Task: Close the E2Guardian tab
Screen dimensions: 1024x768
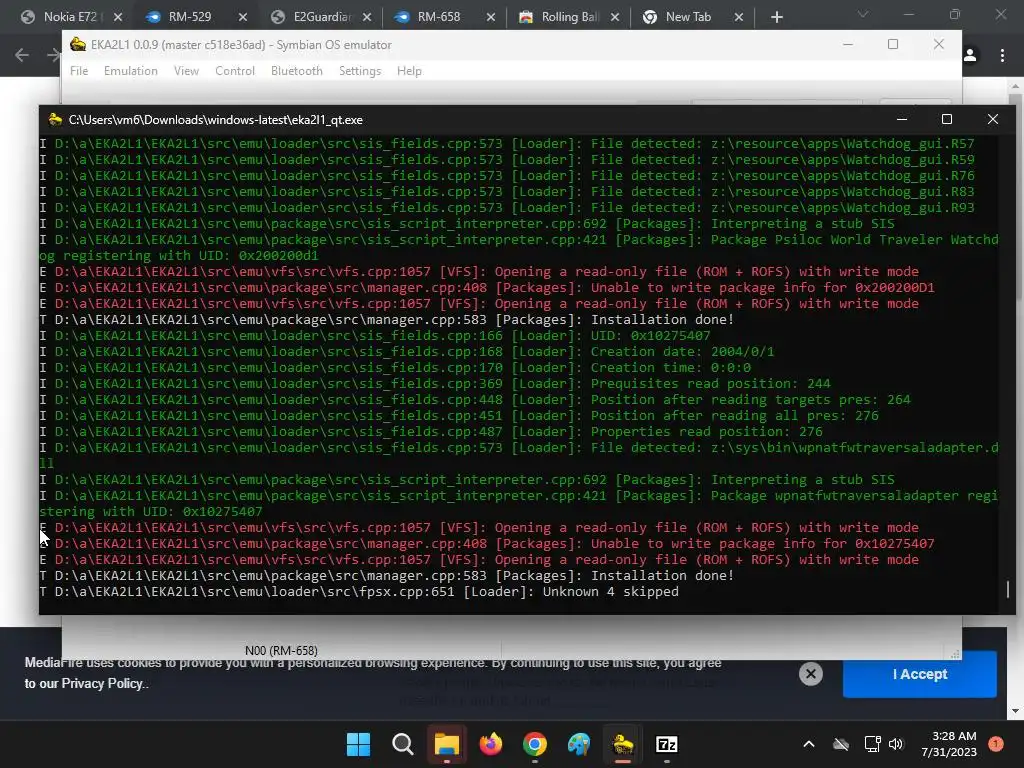Action: click(366, 17)
